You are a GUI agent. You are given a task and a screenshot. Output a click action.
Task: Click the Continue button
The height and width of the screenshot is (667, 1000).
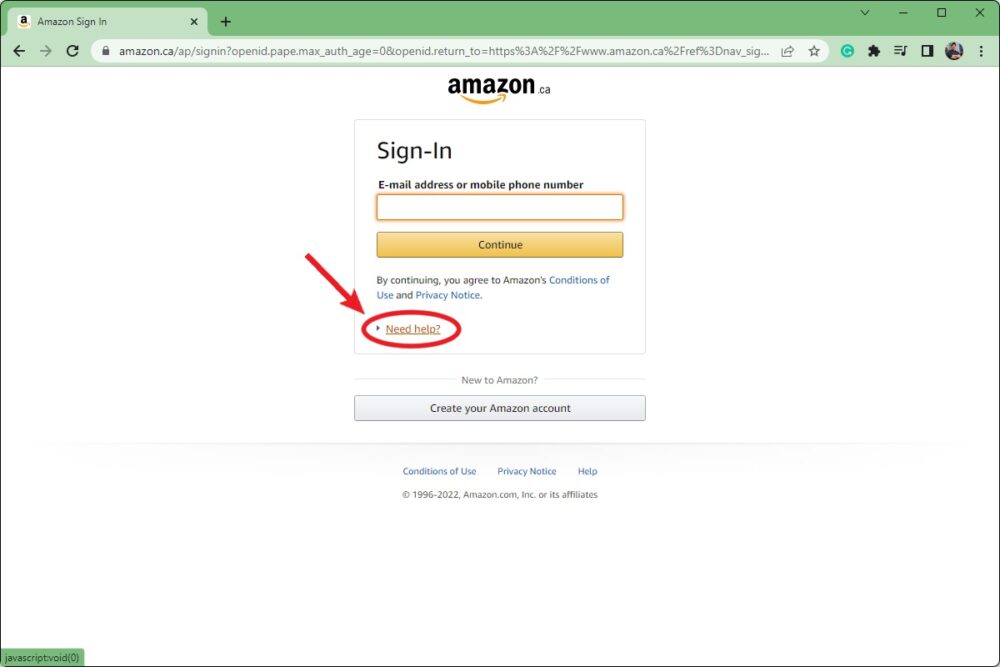tap(499, 245)
